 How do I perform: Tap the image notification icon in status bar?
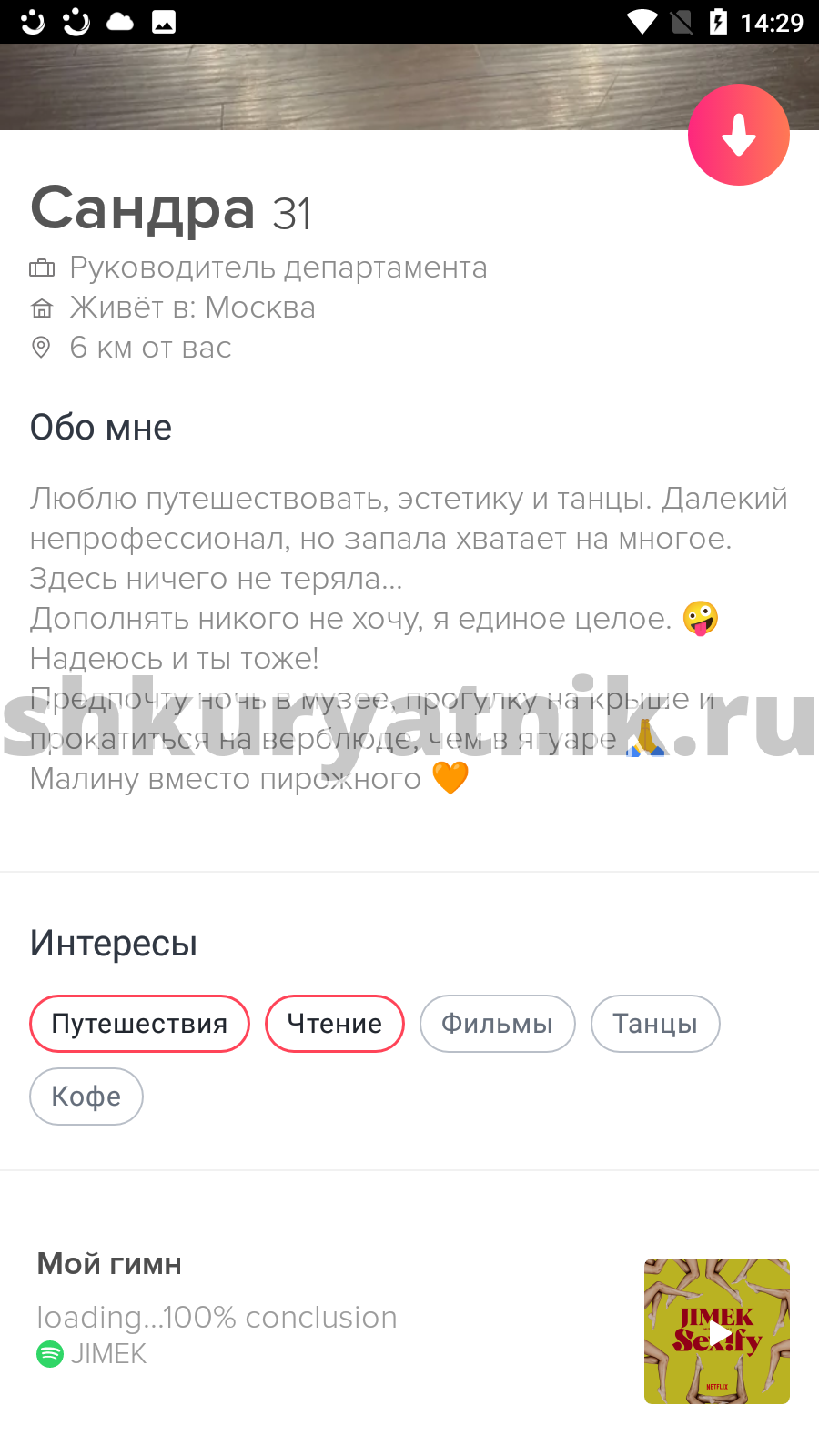(164, 22)
